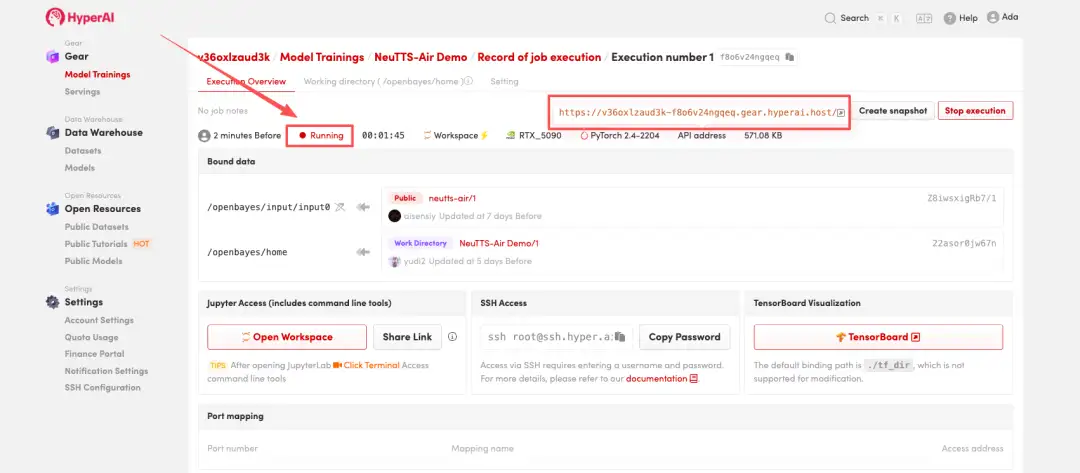
Task: Click the Workspace mode icon in status row
Action: [x=427, y=136]
